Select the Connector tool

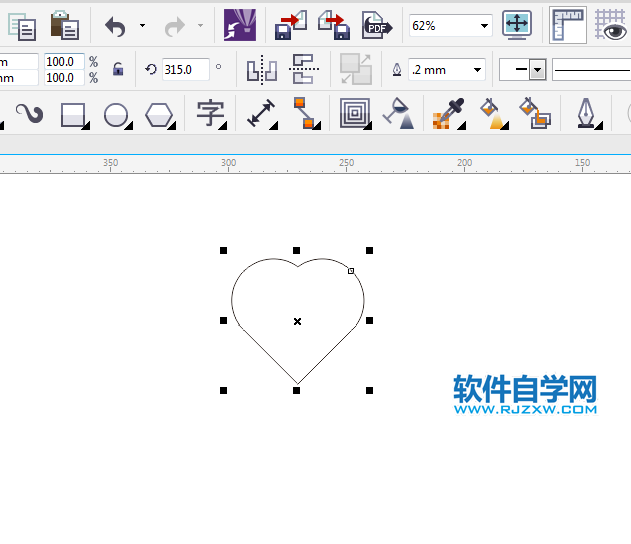click(307, 113)
